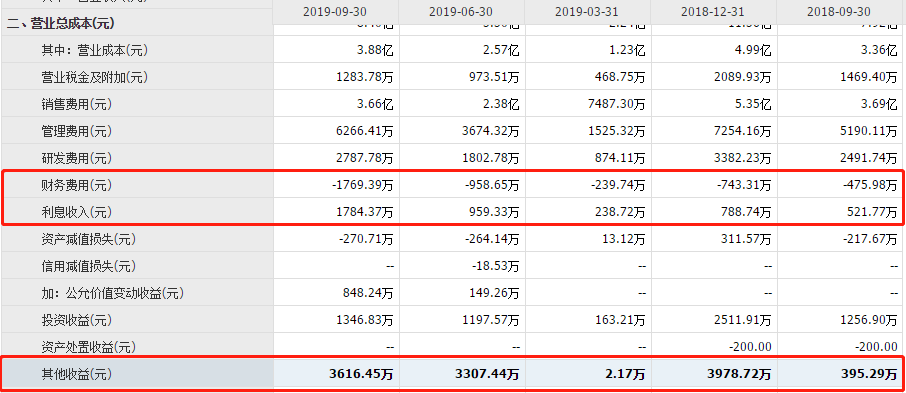Viewport: 906px width, 393px height.
Task: Select investment income value 1256.90万
Action: [x=868, y=320]
